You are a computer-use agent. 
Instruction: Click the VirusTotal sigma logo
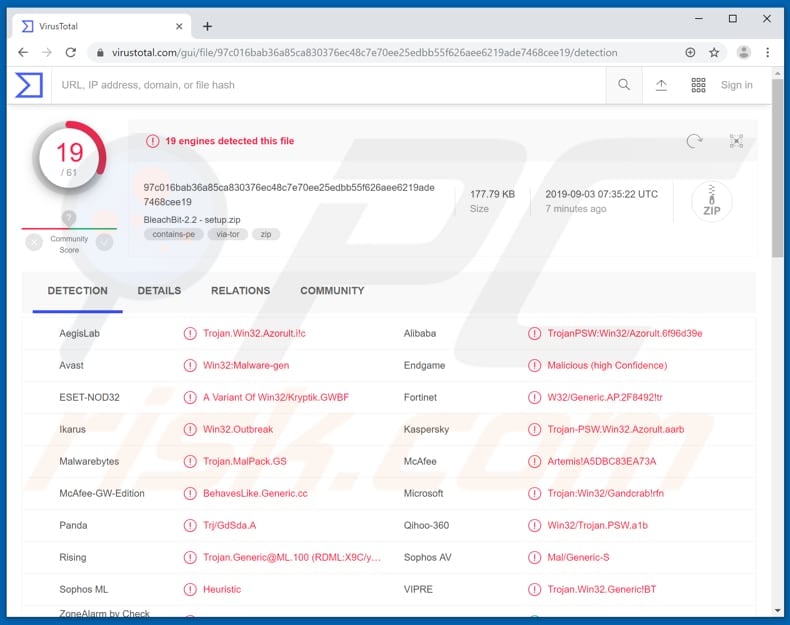29,85
